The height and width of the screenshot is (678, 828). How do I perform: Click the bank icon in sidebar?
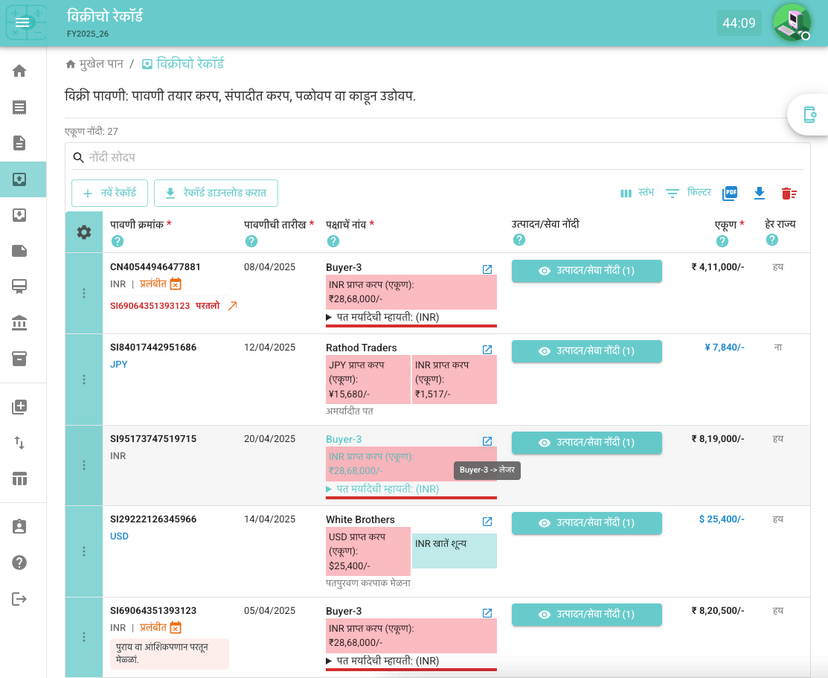click(19, 323)
